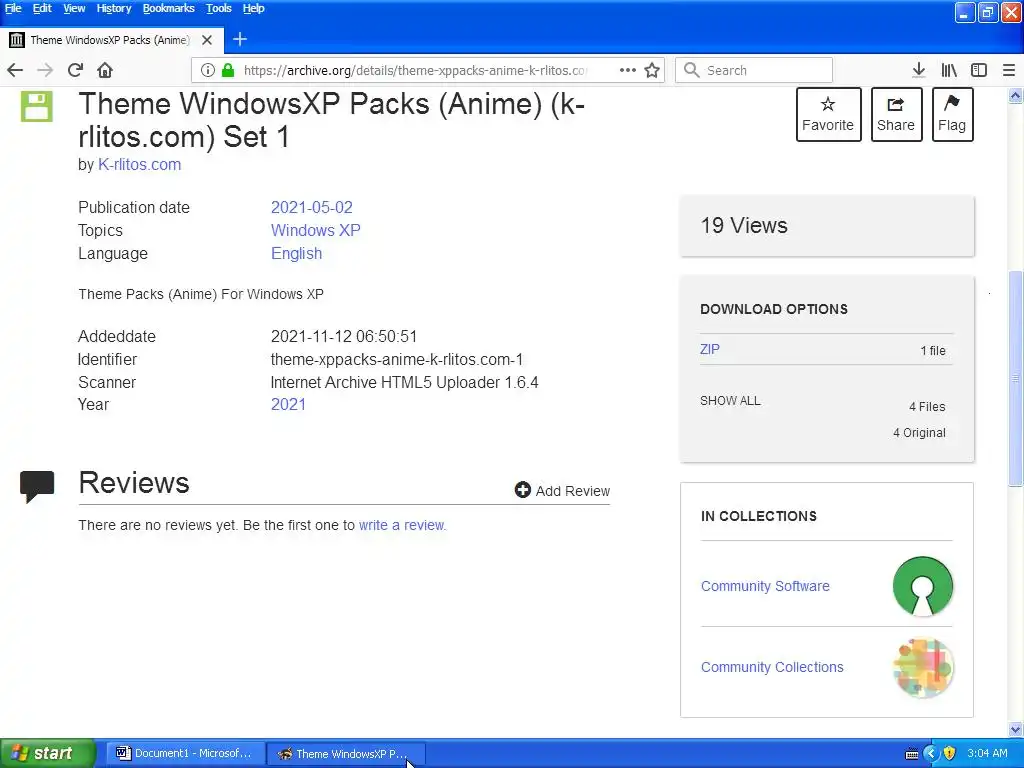Open the Home page icon
Viewport: 1024px width, 768px height.
[104, 70]
